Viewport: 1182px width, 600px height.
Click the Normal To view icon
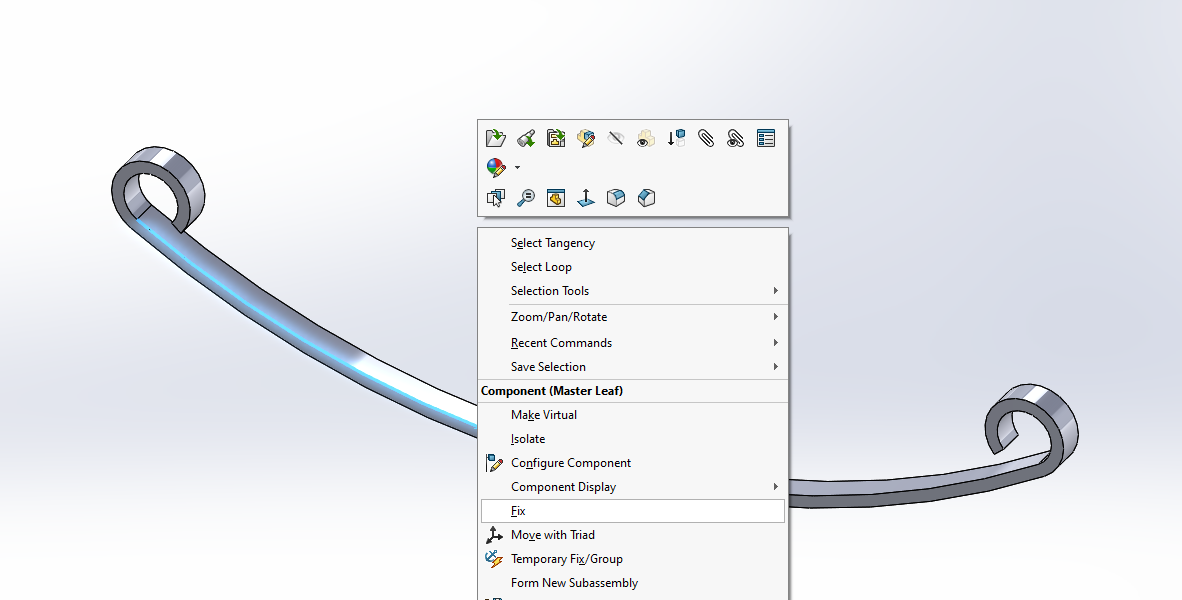tap(586, 198)
